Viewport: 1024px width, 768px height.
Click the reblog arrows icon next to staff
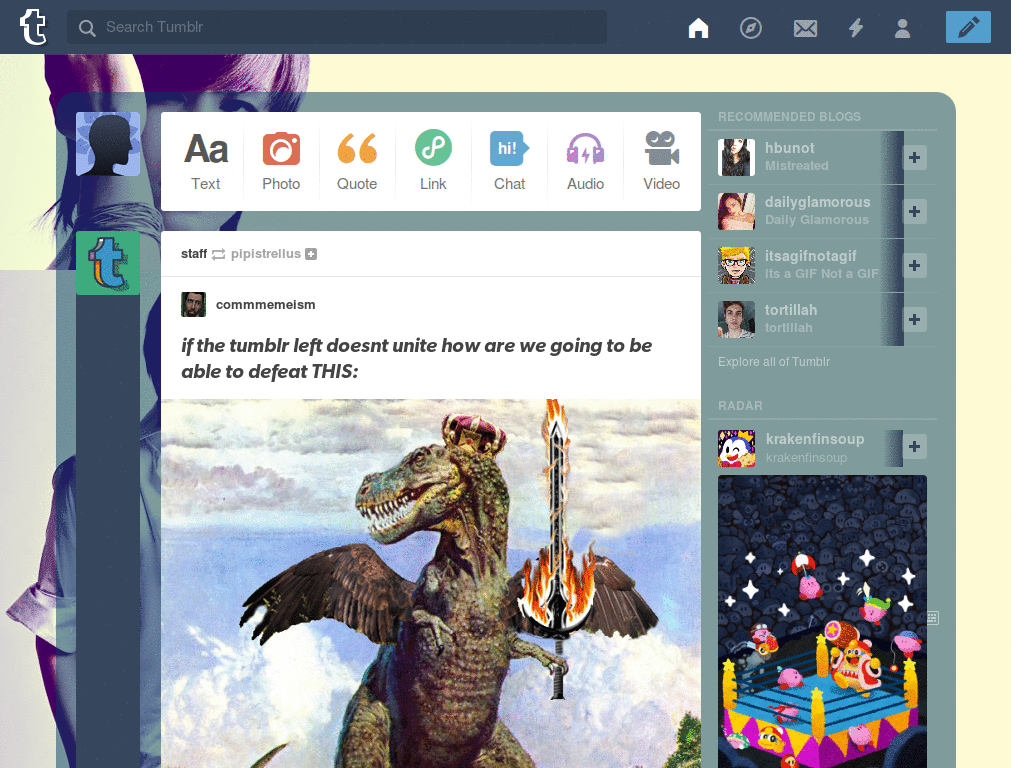[219, 254]
